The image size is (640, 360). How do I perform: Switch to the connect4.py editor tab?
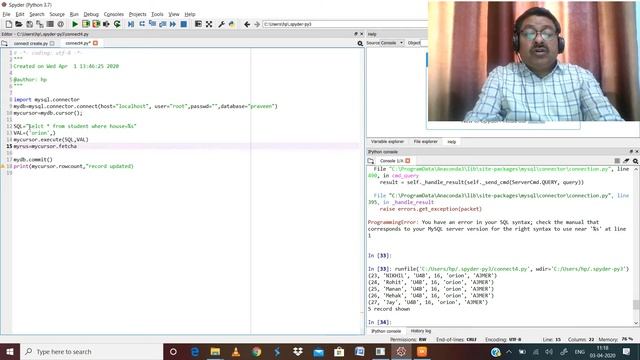point(77,43)
